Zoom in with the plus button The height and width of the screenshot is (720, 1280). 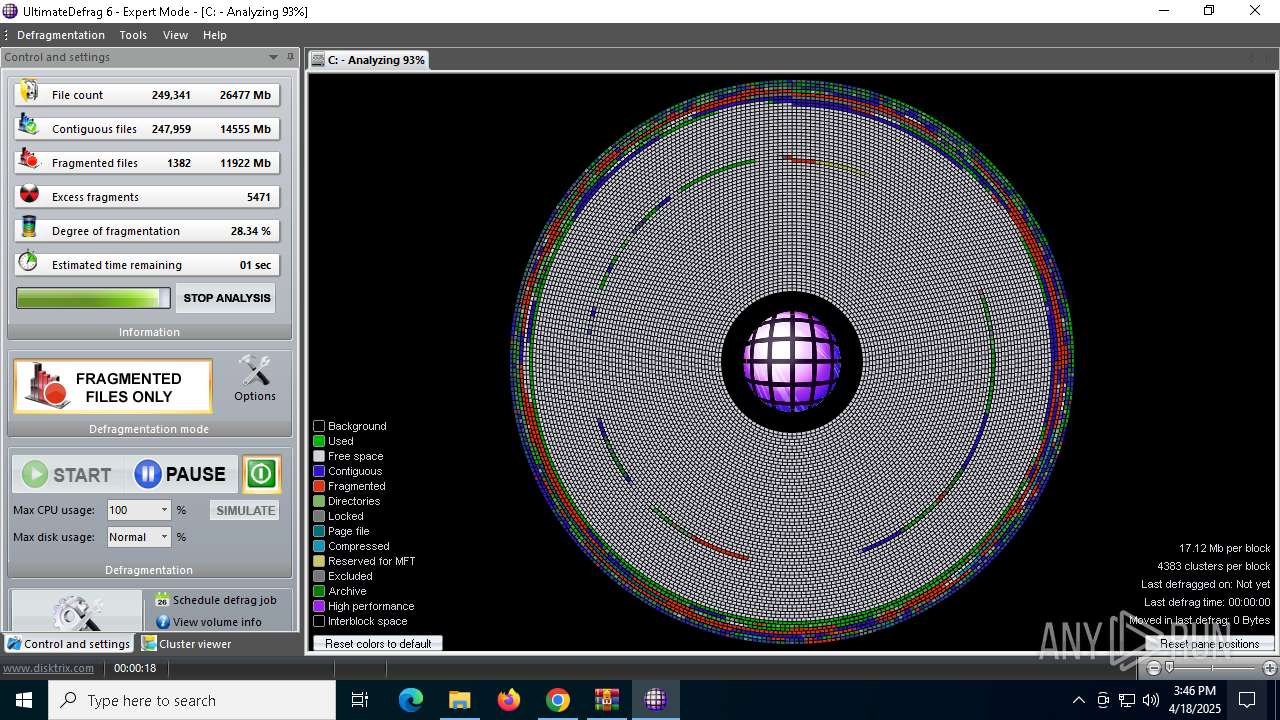tap(1270, 668)
